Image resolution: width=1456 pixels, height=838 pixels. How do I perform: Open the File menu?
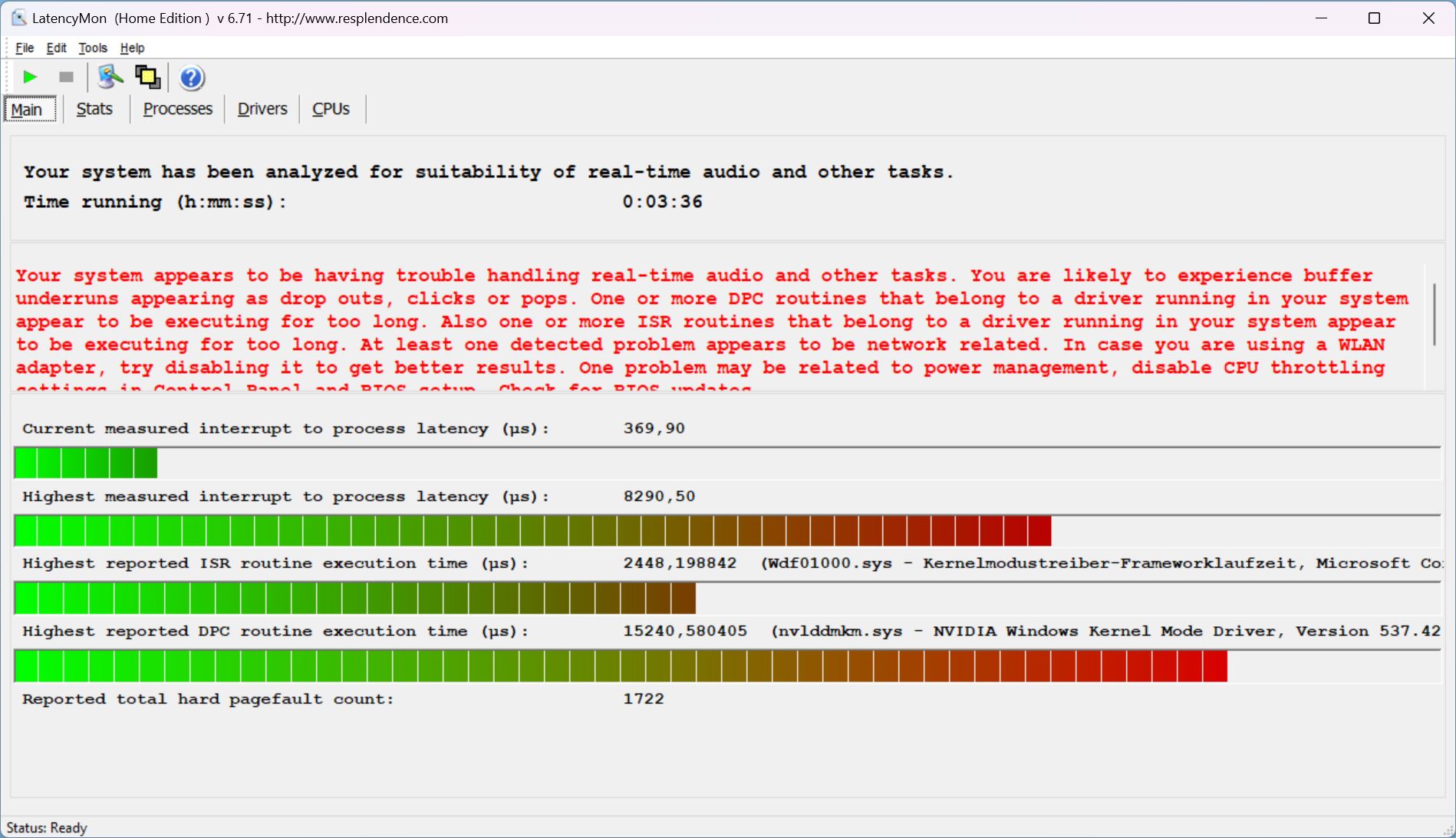(25, 48)
